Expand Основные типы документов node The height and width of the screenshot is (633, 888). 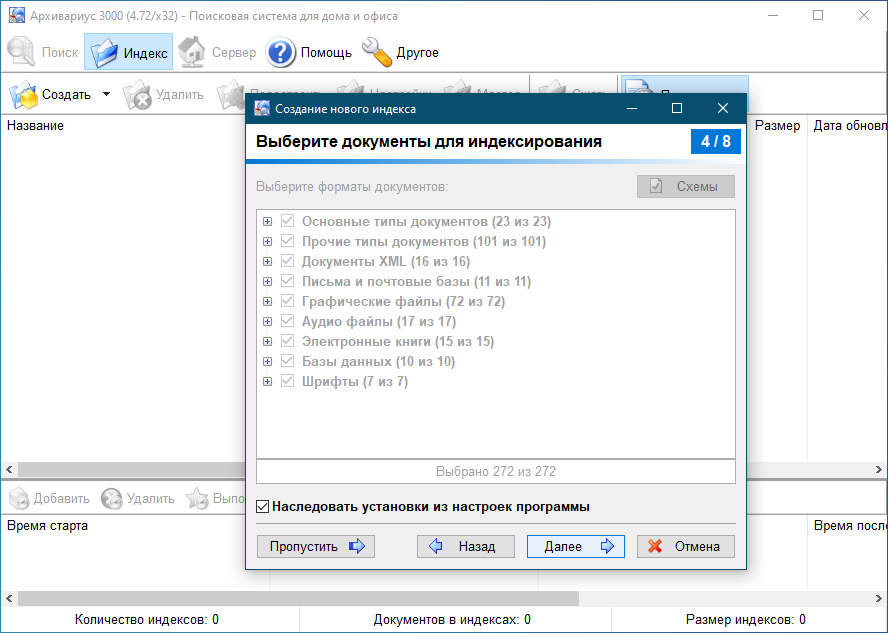pos(267,221)
